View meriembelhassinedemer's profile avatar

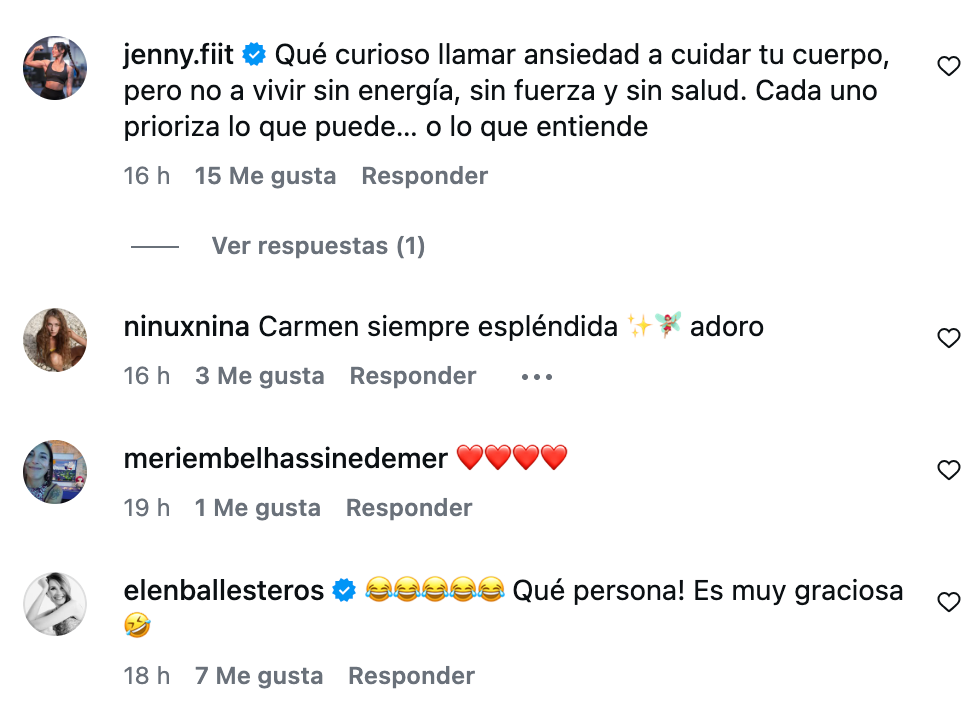coord(55,471)
